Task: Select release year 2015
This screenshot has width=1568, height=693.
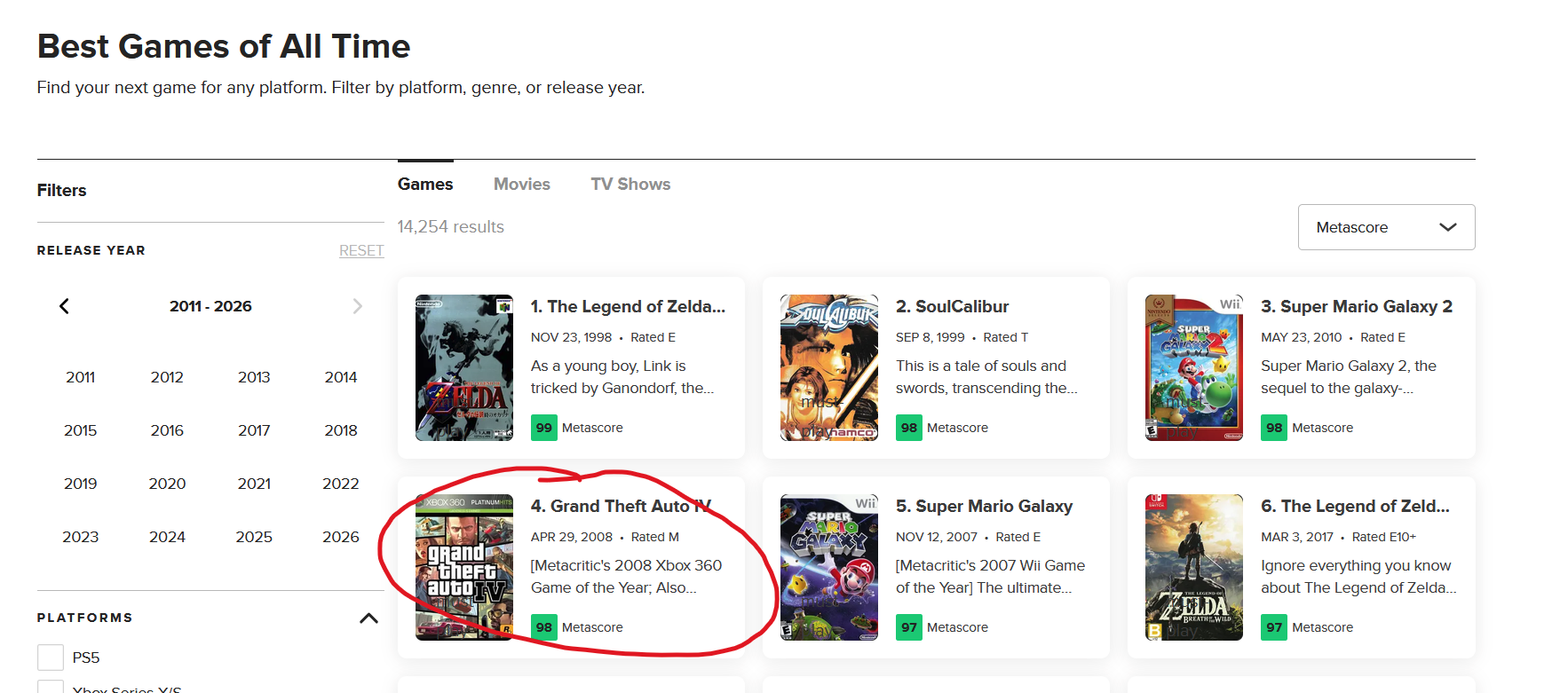Action: coord(80,430)
